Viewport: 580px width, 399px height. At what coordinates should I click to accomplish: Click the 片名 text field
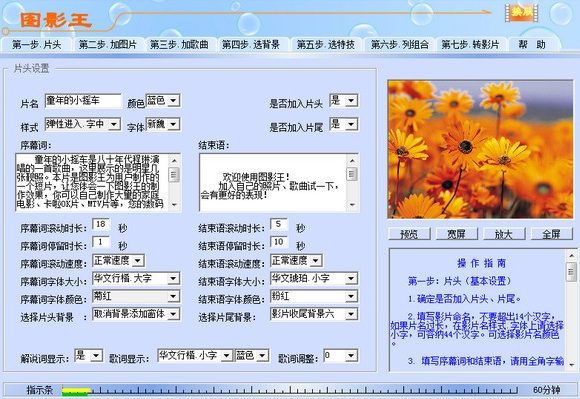pos(83,101)
